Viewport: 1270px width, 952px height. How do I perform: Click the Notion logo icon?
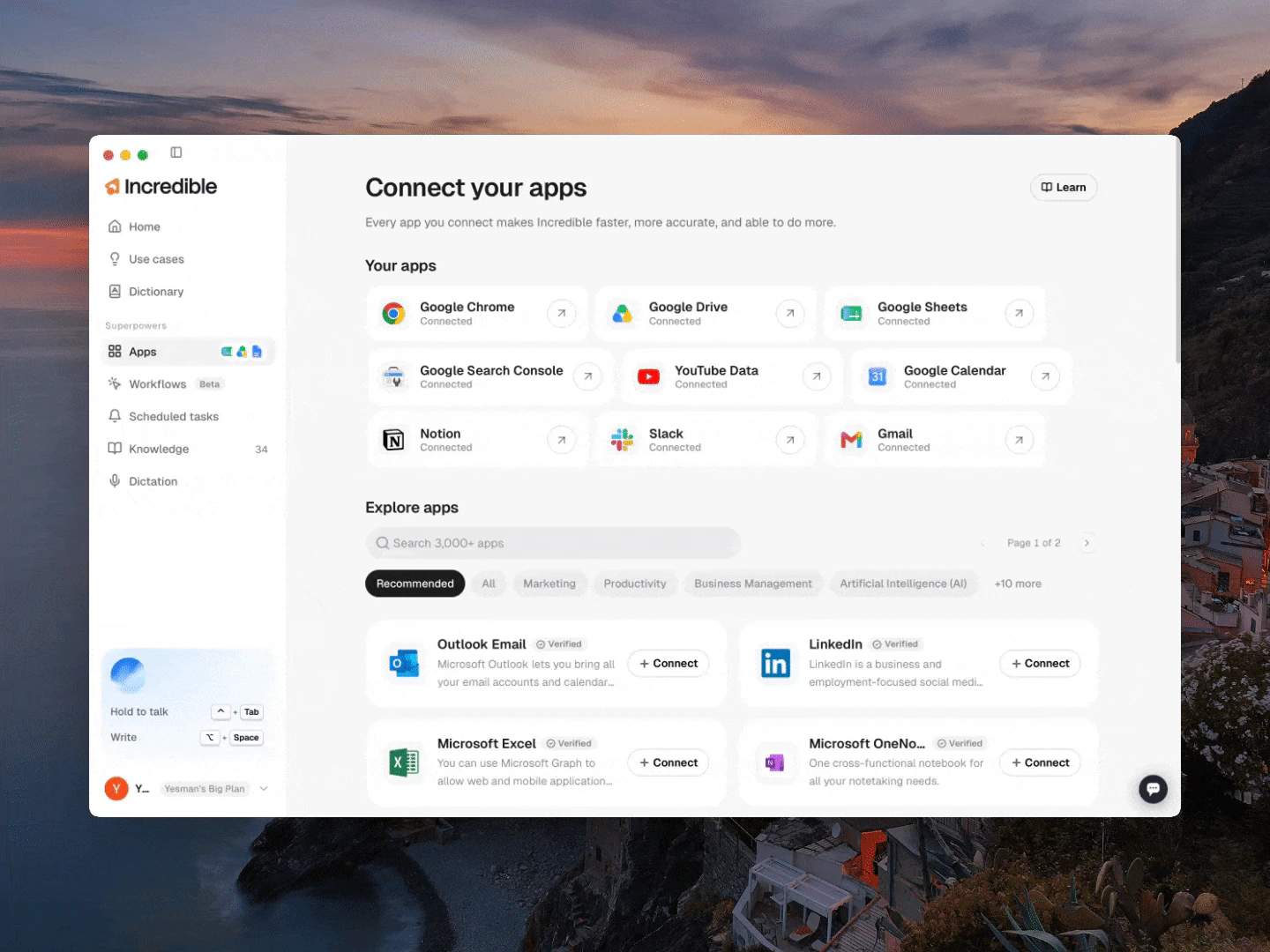(393, 440)
